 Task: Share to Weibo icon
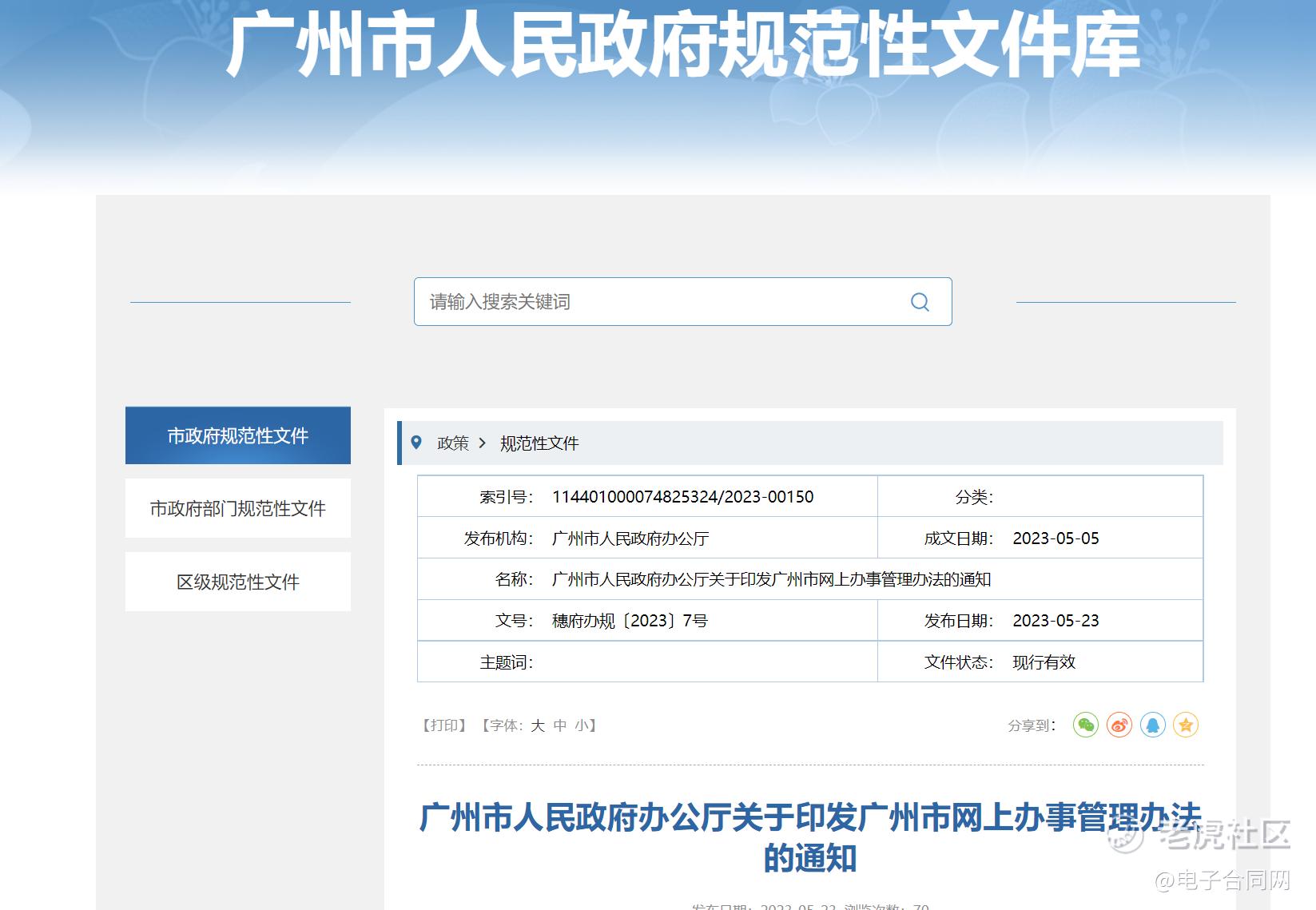[1119, 725]
